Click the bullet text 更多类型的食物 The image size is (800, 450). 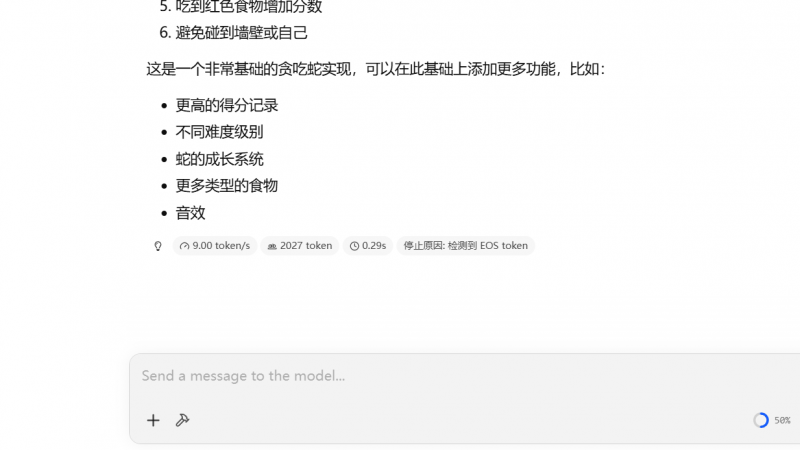(x=227, y=186)
